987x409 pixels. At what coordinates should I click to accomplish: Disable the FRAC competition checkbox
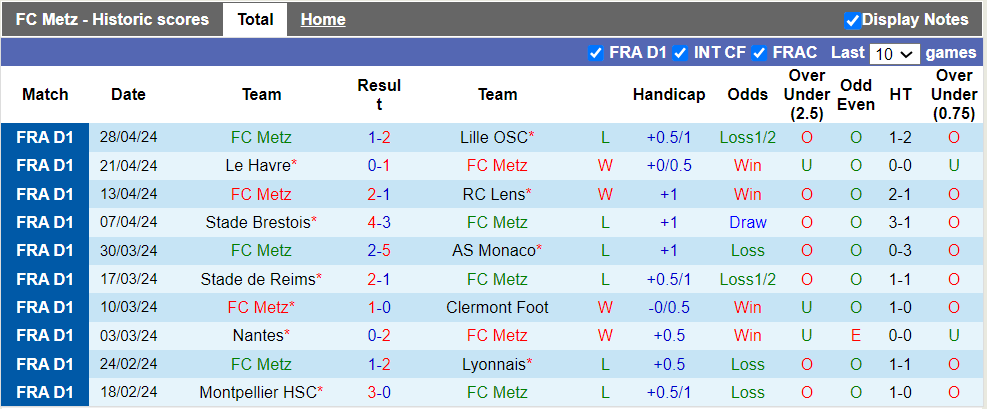pos(760,53)
